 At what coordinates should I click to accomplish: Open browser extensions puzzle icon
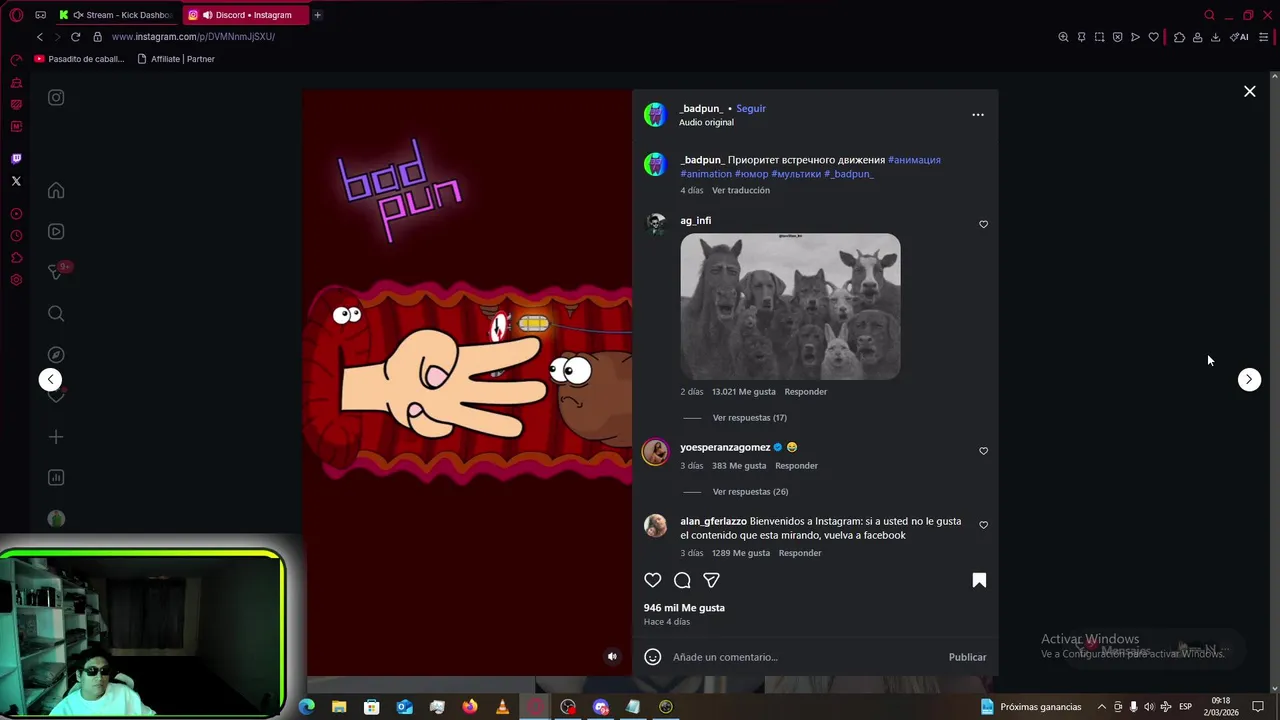tap(1179, 37)
